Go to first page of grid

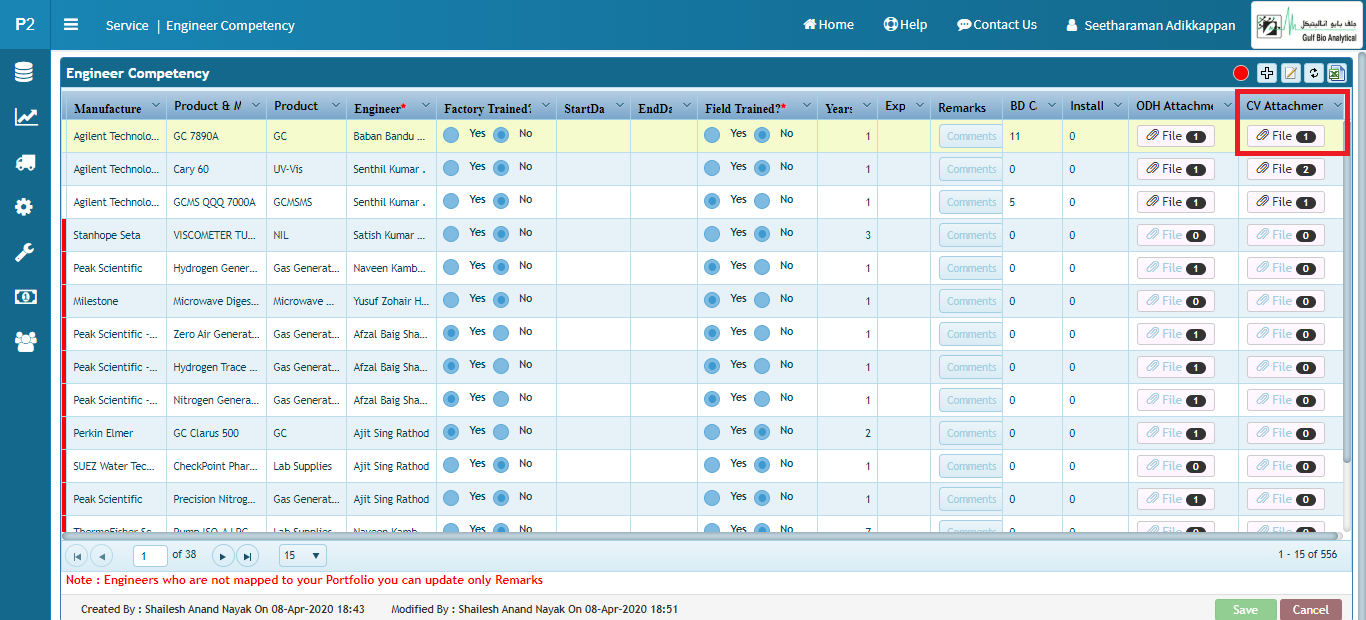pos(76,555)
